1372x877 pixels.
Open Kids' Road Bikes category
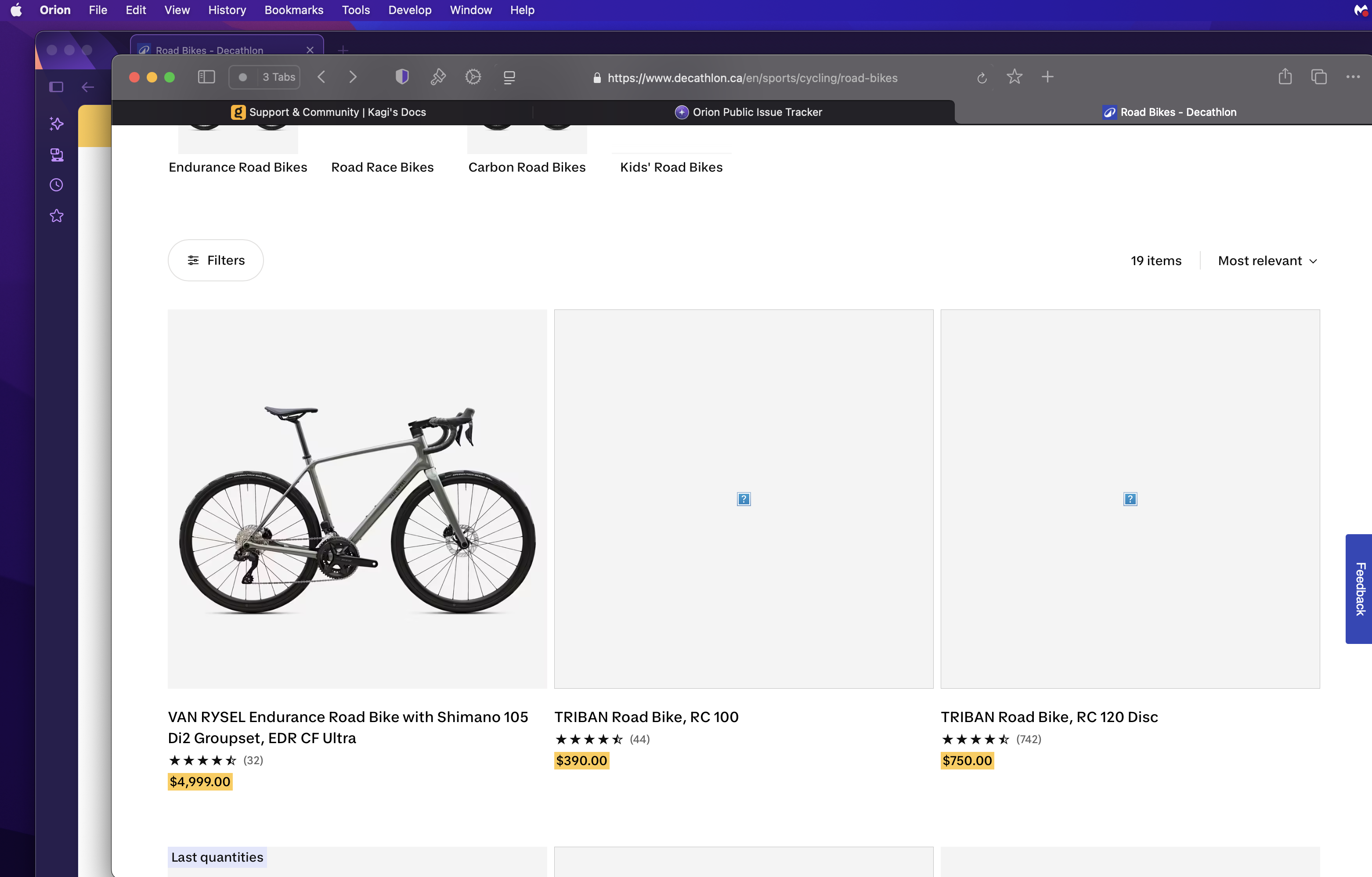(x=671, y=167)
